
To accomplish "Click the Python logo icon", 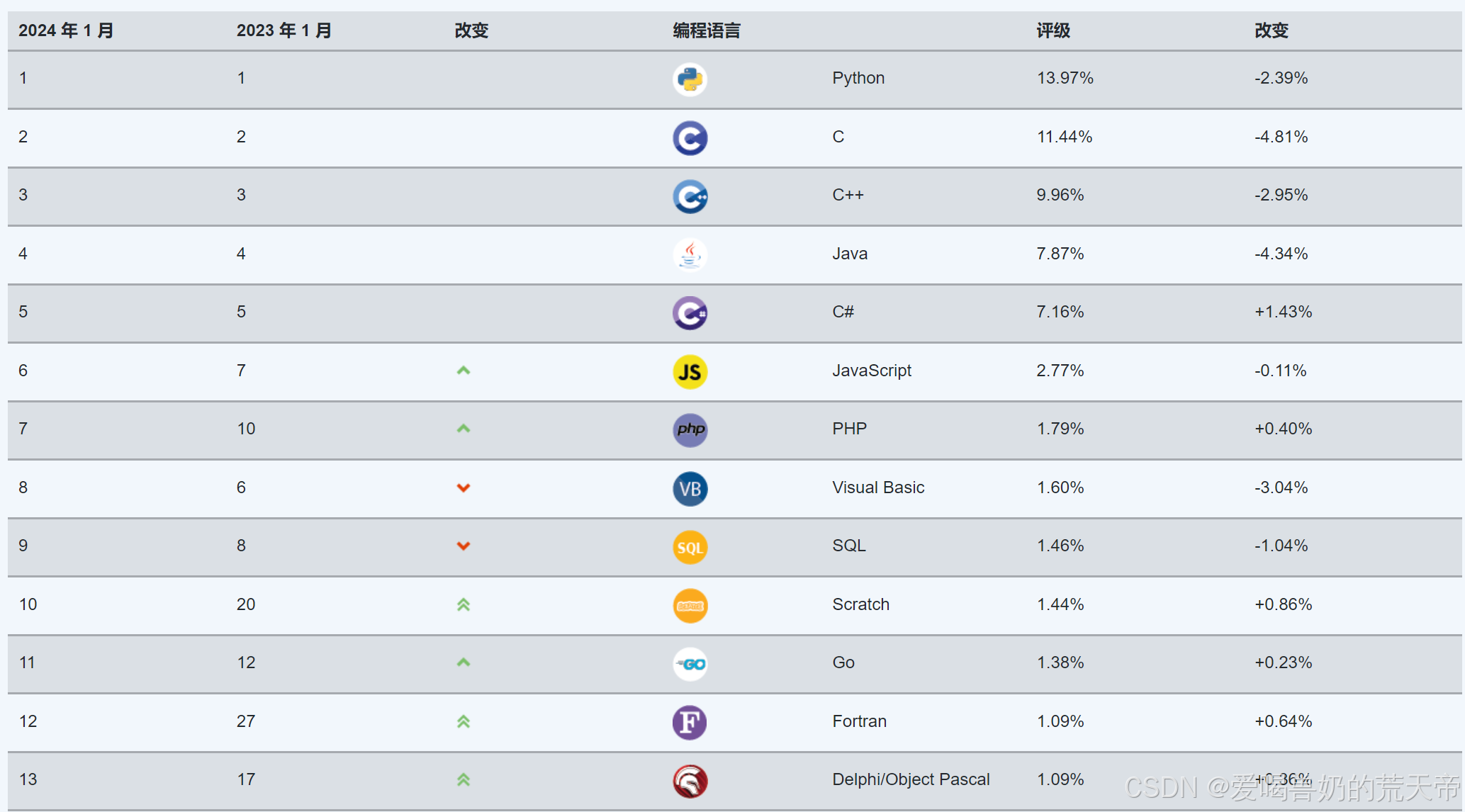I will click(x=690, y=79).
